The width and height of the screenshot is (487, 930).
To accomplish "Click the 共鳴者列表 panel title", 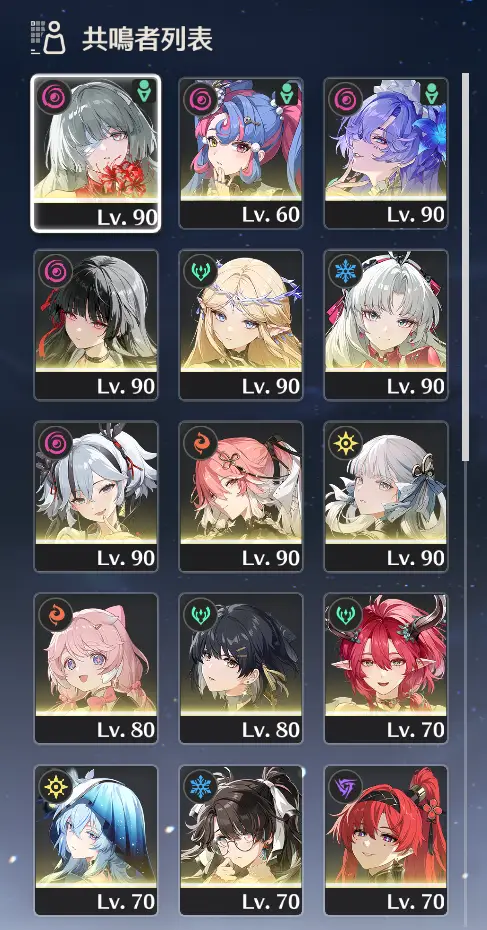I will pyautogui.click(x=148, y=39).
